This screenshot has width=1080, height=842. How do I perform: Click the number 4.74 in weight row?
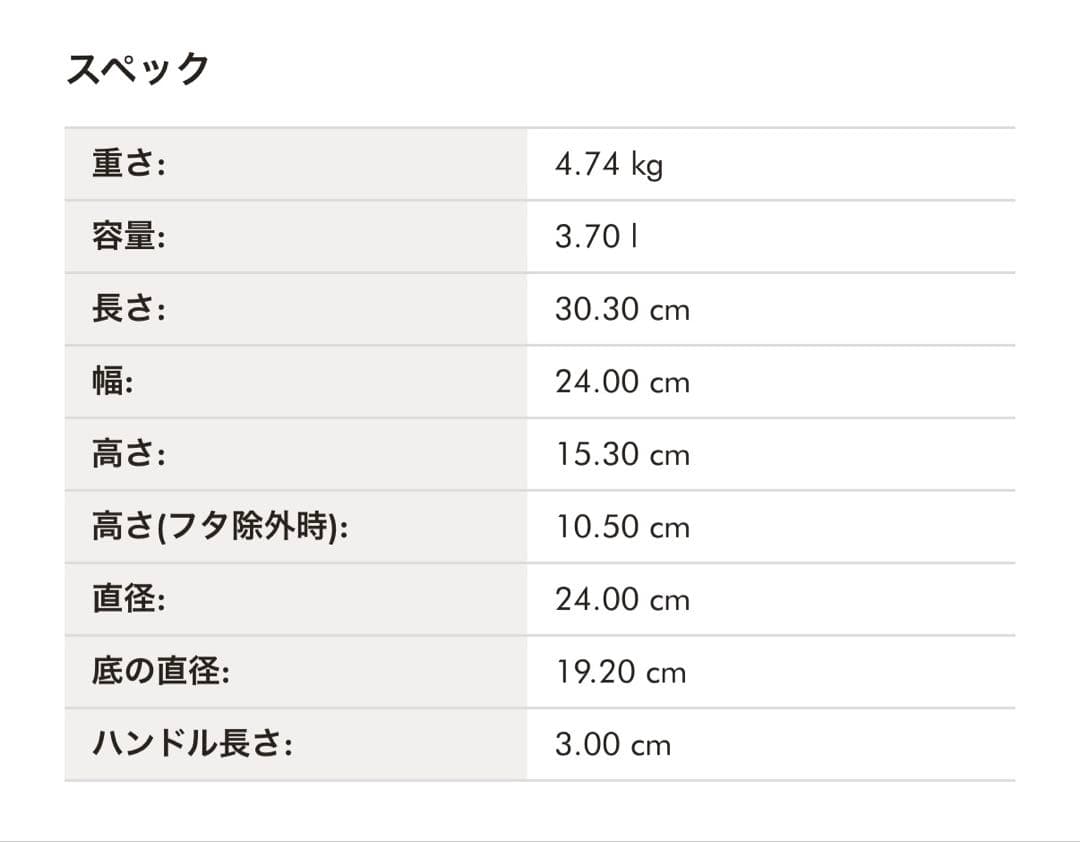(588, 164)
